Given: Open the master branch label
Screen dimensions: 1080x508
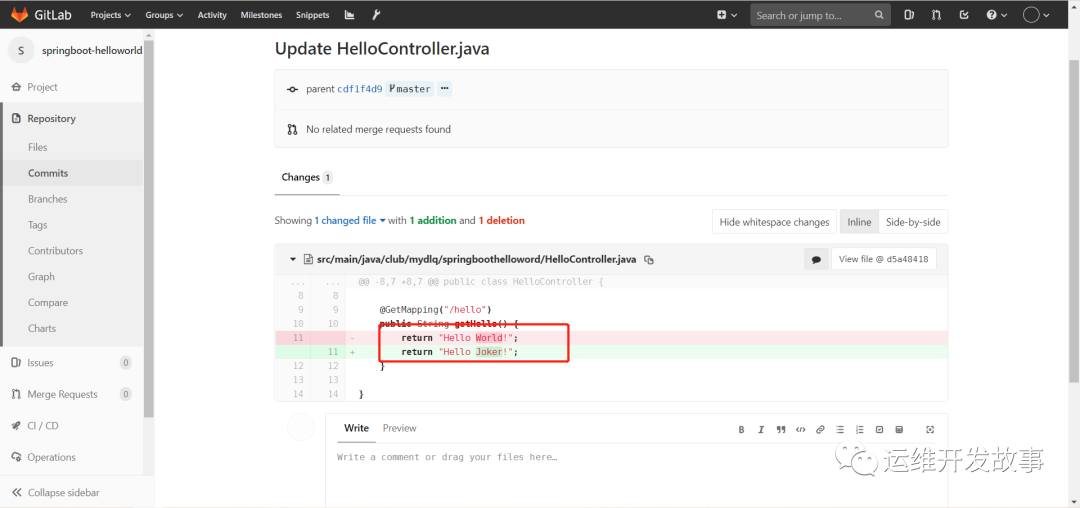Looking at the screenshot, I should pos(409,89).
